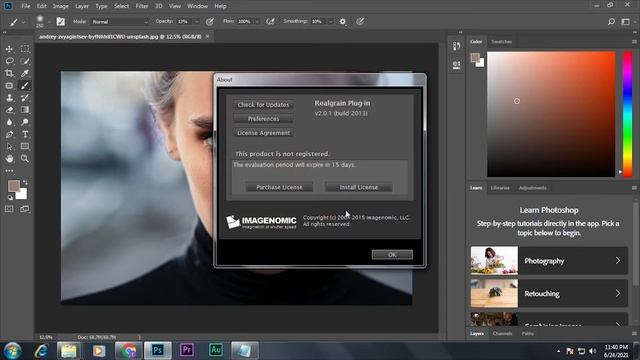
Task: Select the Eraser tool
Action: pyautogui.click(x=9, y=110)
